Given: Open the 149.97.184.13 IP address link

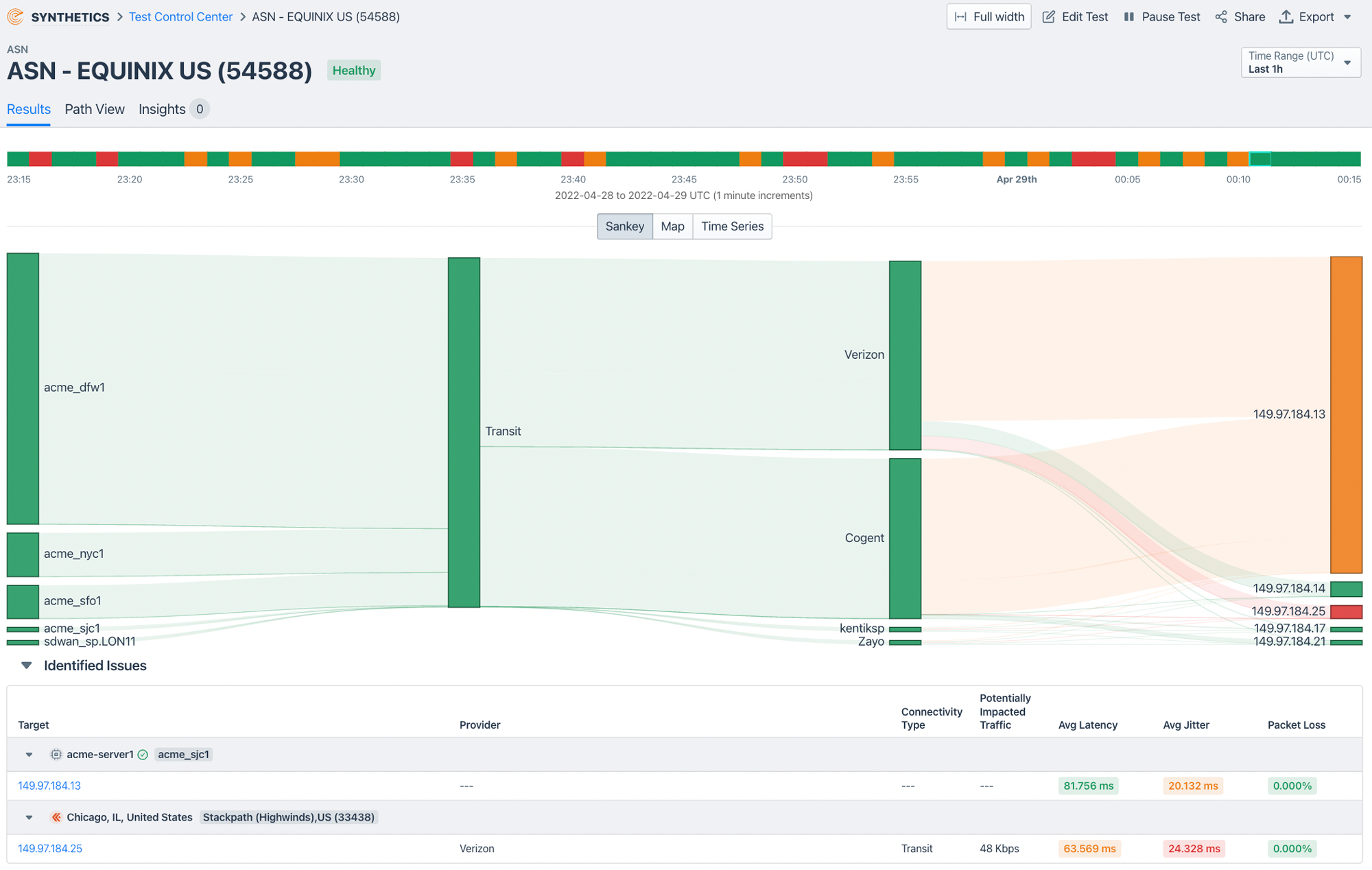Looking at the screenshot, I should (x=49, y=786).
